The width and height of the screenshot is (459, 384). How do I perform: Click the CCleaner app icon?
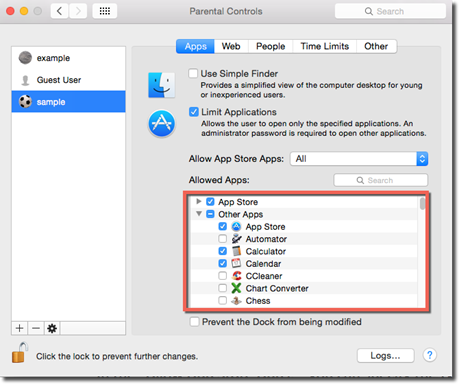pyautogui.click(x=236, y=276)
